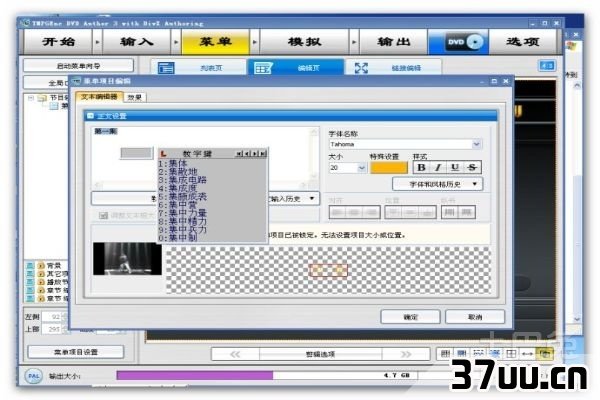Switch to 文本编辑器 tab
The height and width of the screenshot is (400, 600).
(x=99, y=97)
